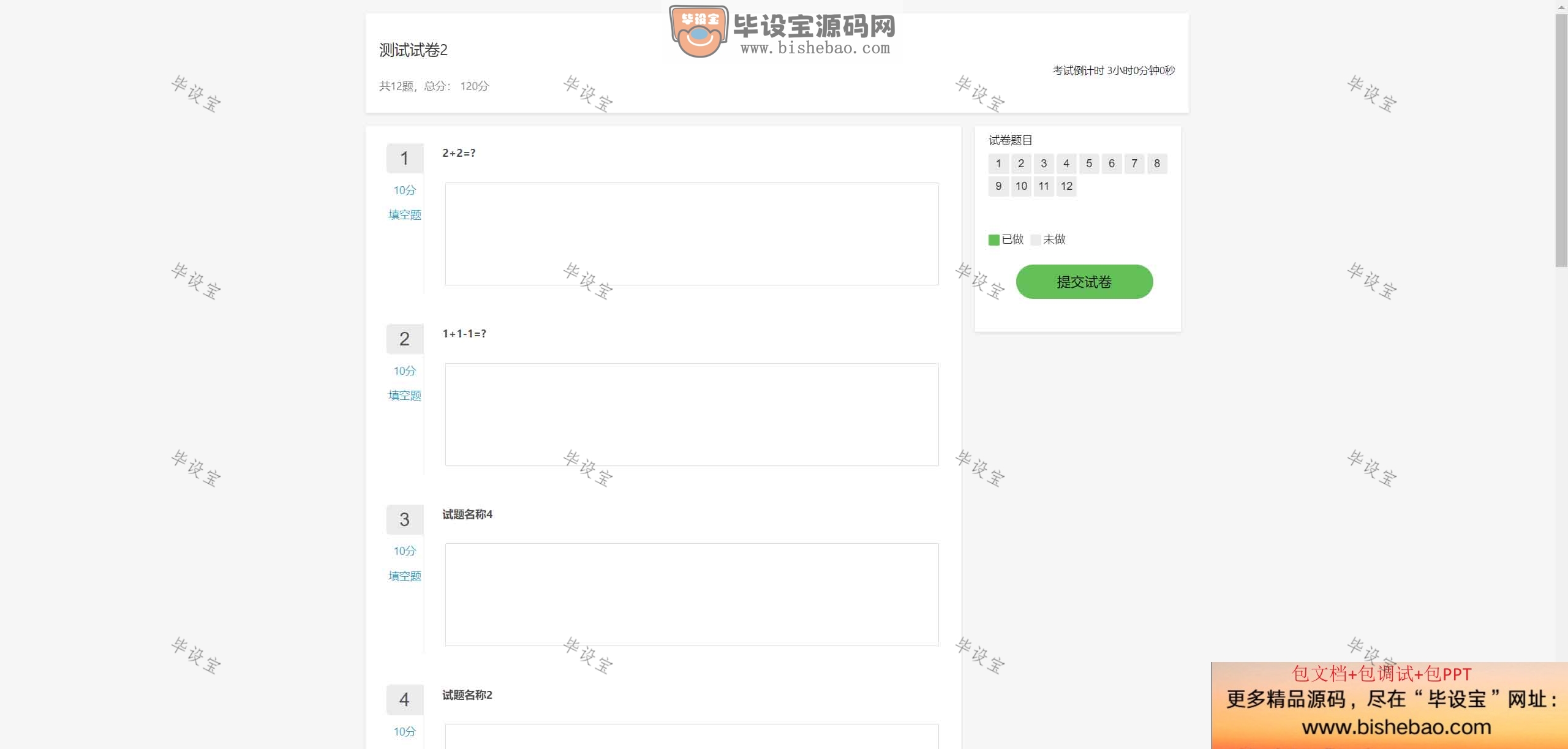Viewport: 1568px width, 749px height.
Task: Click the green 已做 legend swatch
Action: (994, 239)
